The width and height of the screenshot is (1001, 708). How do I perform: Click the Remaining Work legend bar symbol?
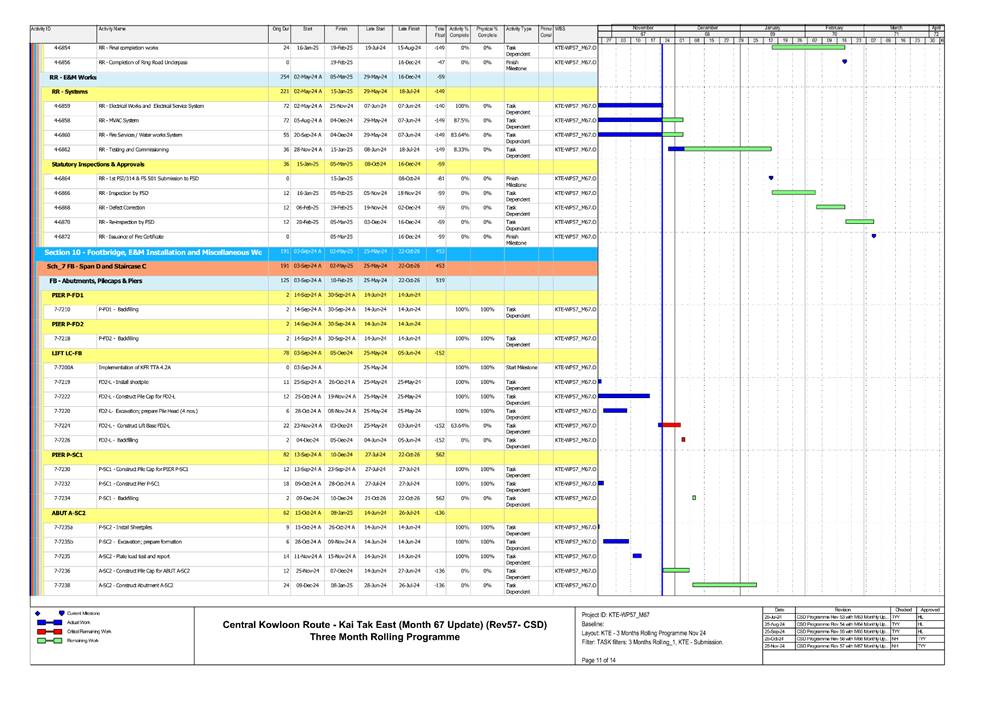[48, 642]
